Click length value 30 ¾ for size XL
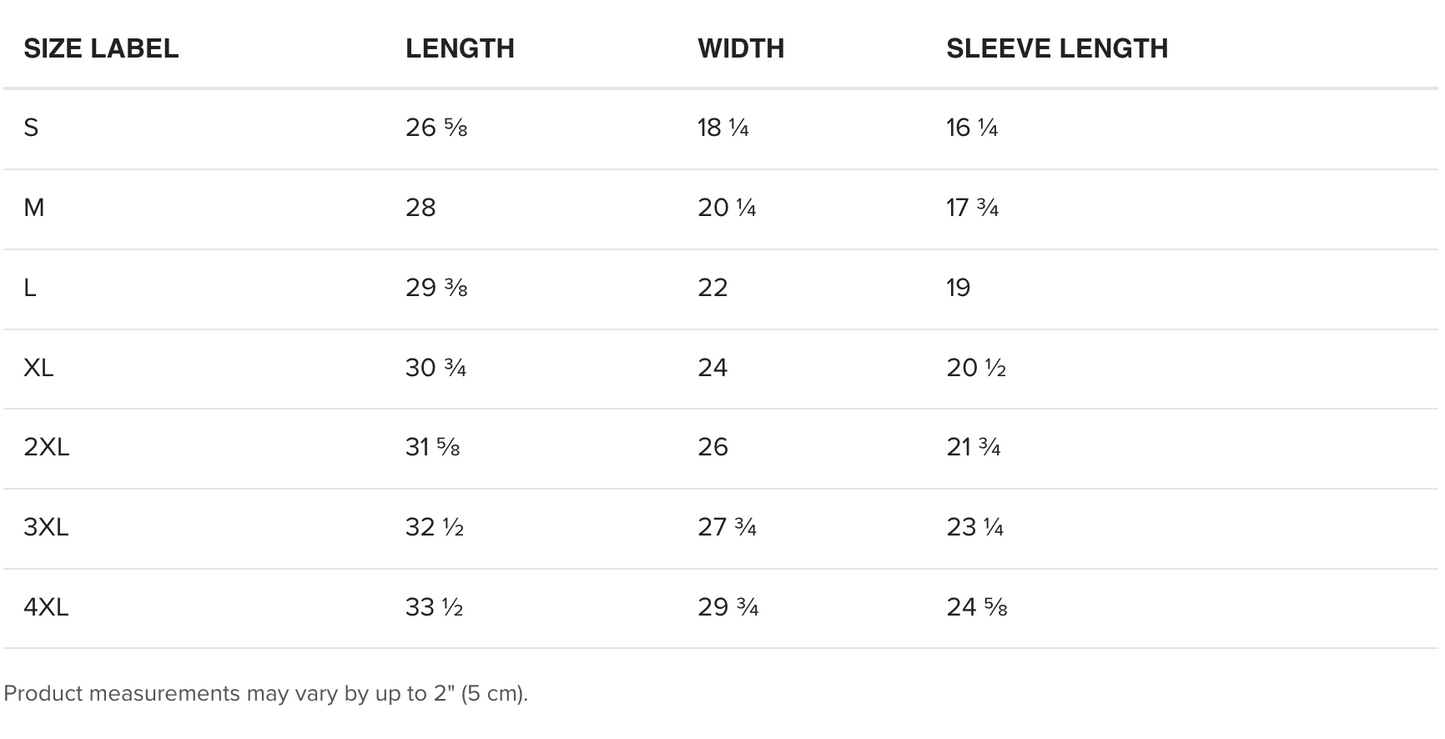 (436, 368)
